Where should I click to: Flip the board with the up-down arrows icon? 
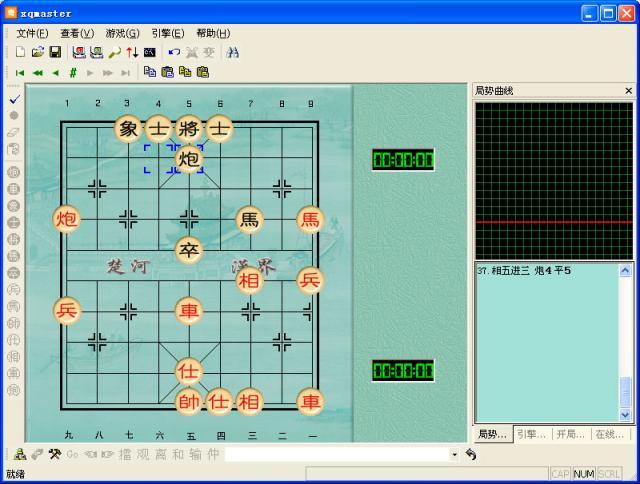point(132,52)
